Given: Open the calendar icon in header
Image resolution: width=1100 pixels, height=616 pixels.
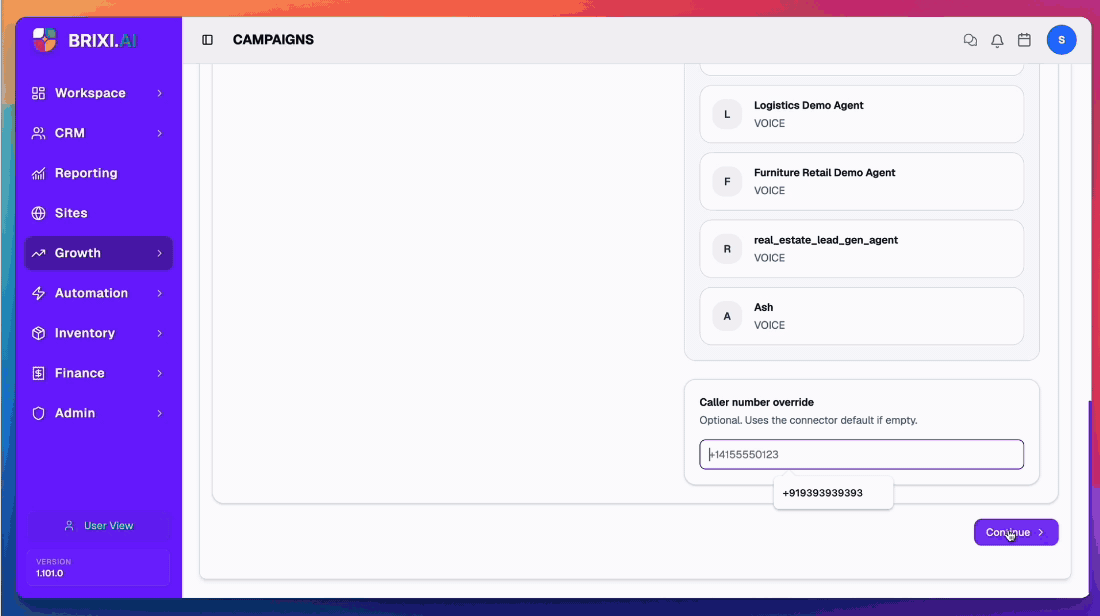Looking at the screenshot, I should click(1024, 40).
